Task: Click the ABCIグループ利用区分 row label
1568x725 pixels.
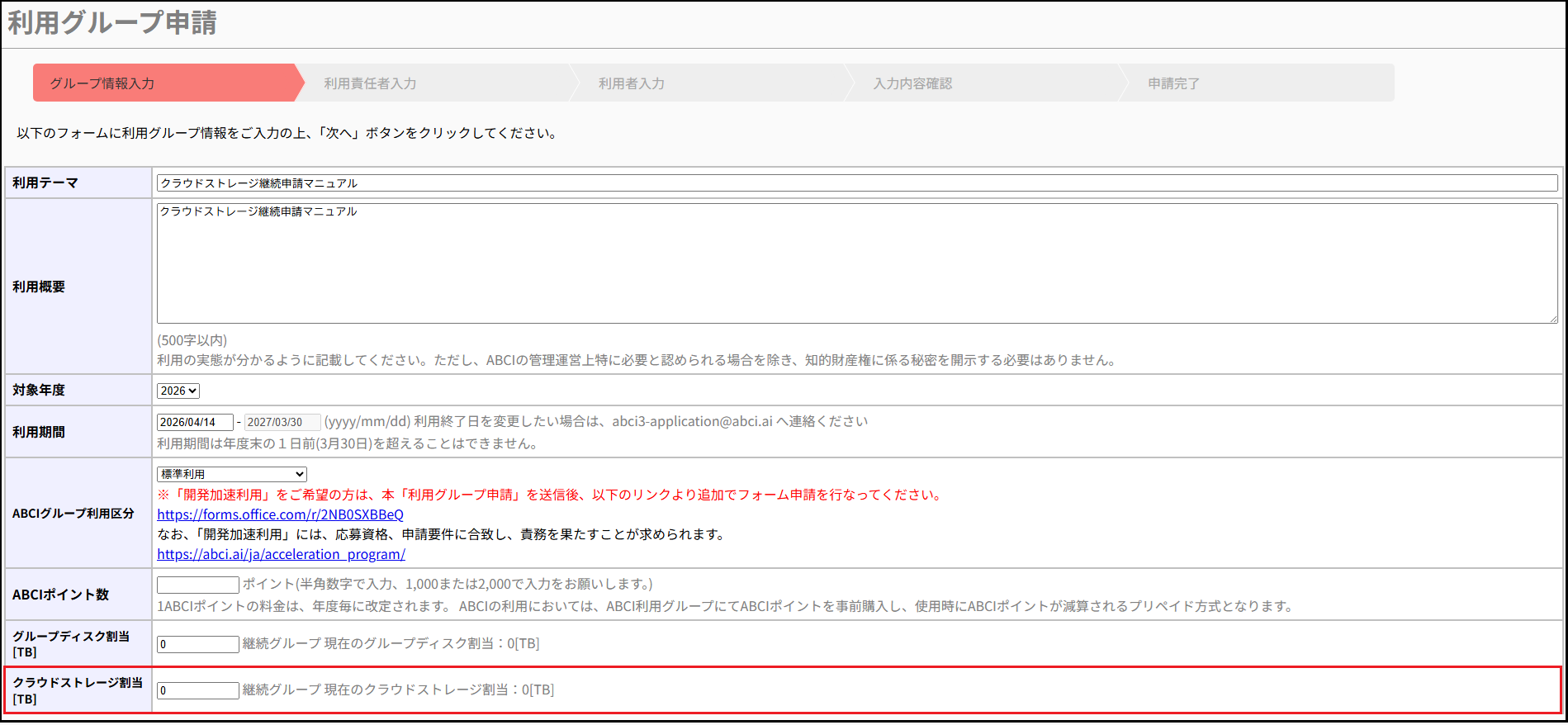Action: pos(73,514)
